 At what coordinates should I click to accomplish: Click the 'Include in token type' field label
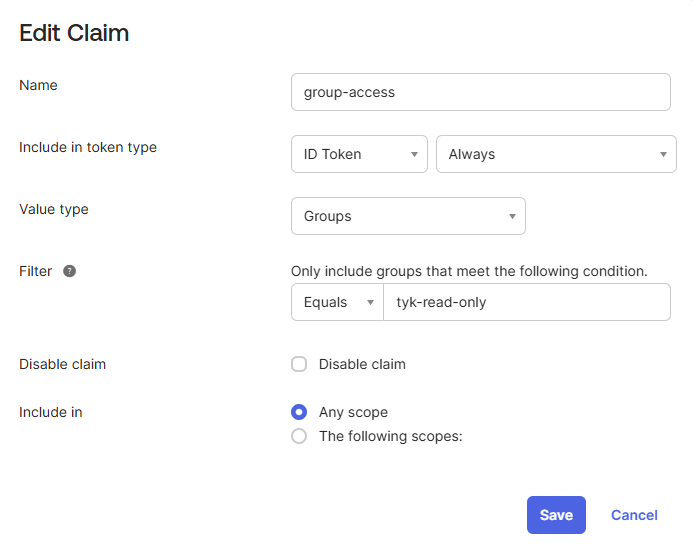pos(88,147)
